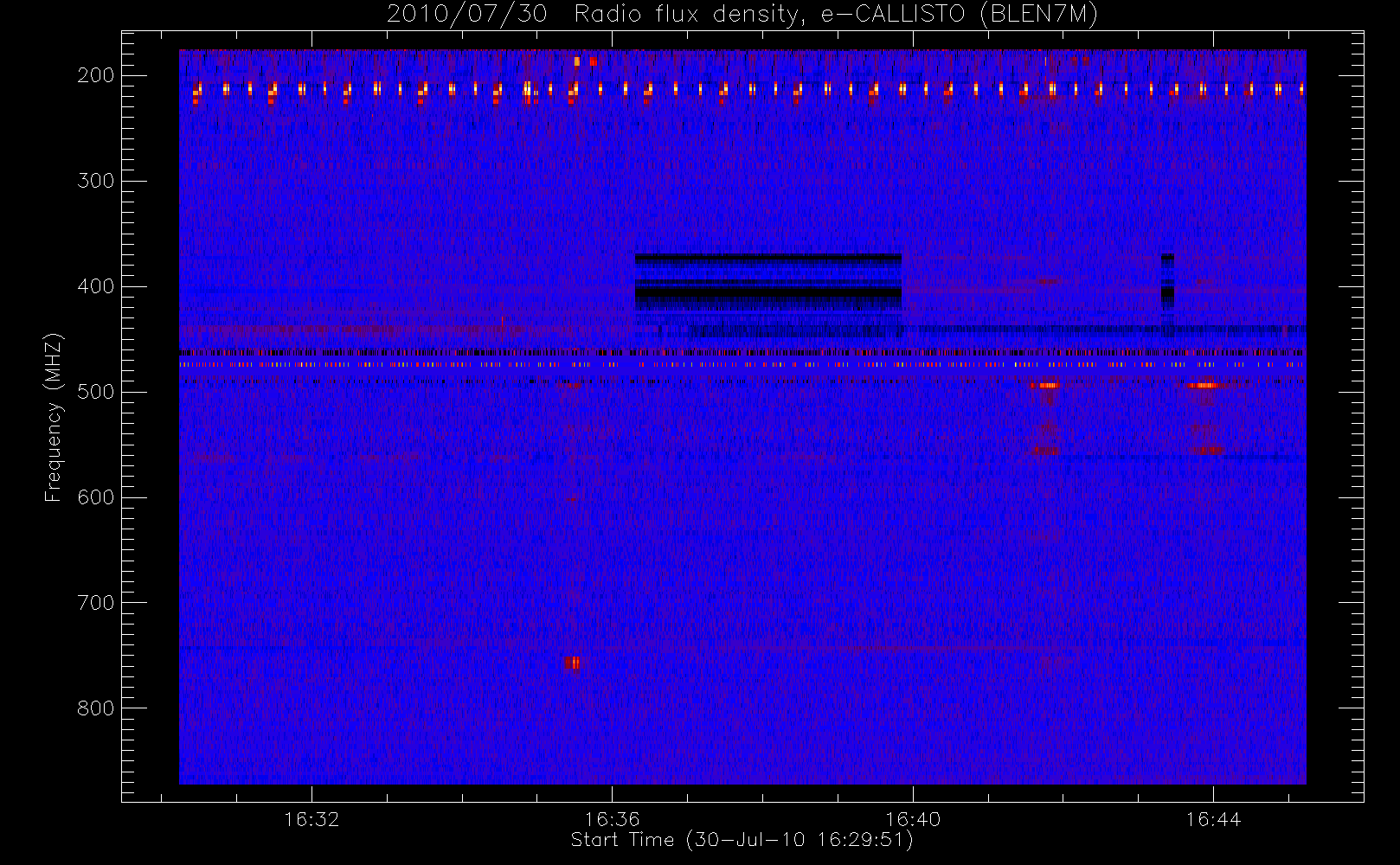
Task: Click the date '2010/07/30' in the title
Action: pyautogui.click(x=467, y=15)
